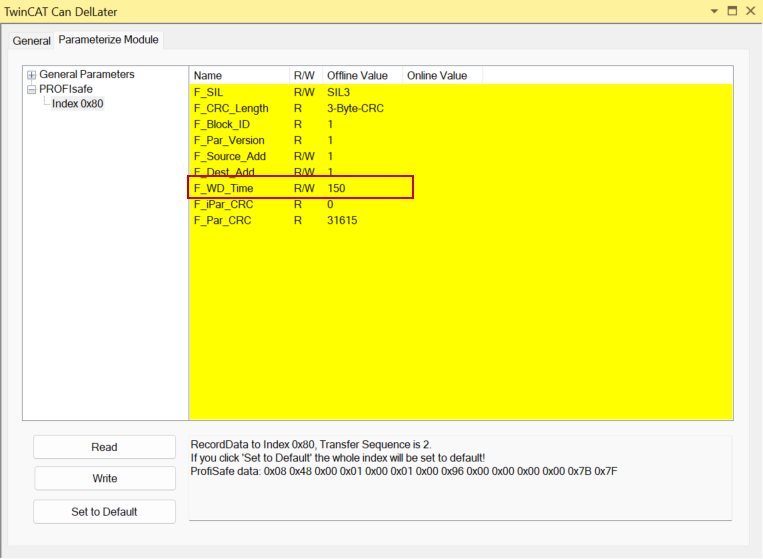Screen dimensions: 763x559
Task: Click the RecordData to Index 0x80 message
Action: tap(311, 444)
